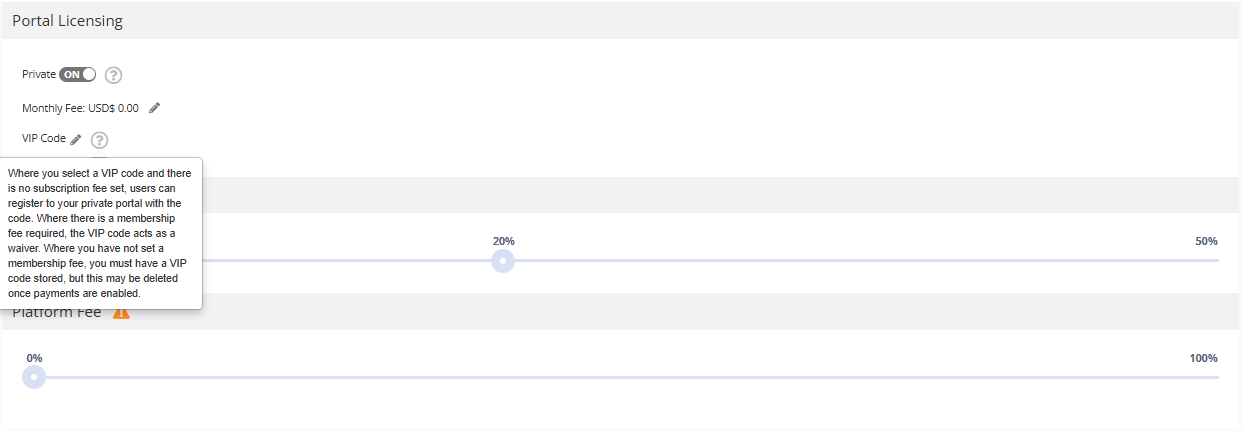Click the VIP Code label text

click(43, 139)
